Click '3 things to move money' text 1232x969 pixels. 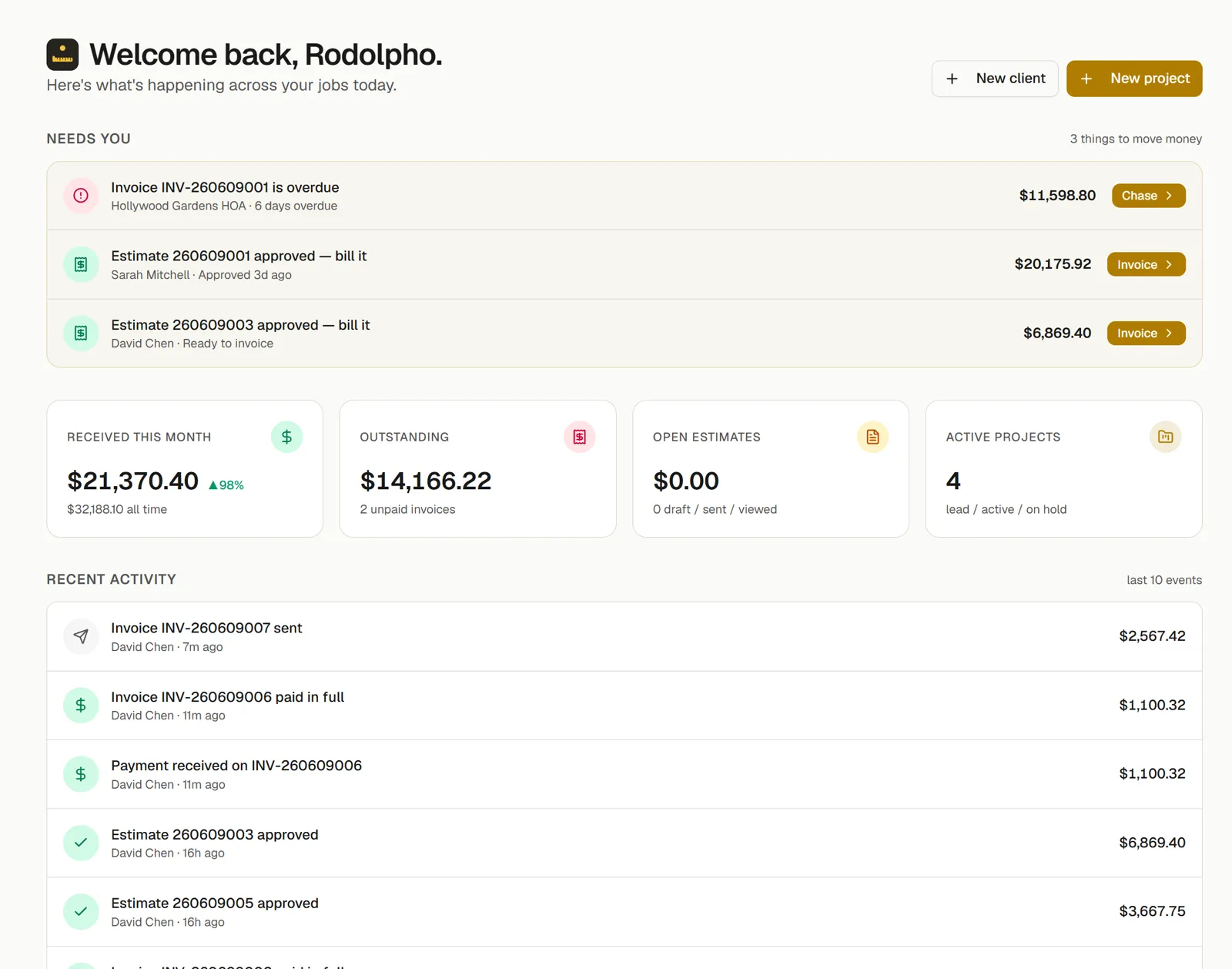(1136, 139)
